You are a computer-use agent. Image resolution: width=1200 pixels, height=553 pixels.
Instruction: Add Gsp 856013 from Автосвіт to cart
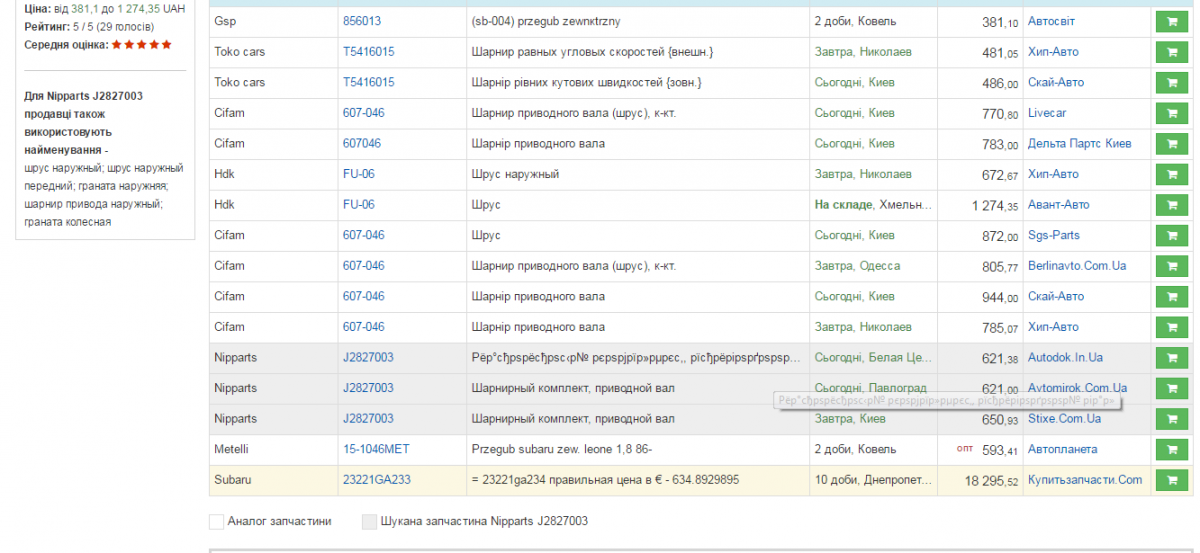pyautogui.click(x=1171, y=21)
